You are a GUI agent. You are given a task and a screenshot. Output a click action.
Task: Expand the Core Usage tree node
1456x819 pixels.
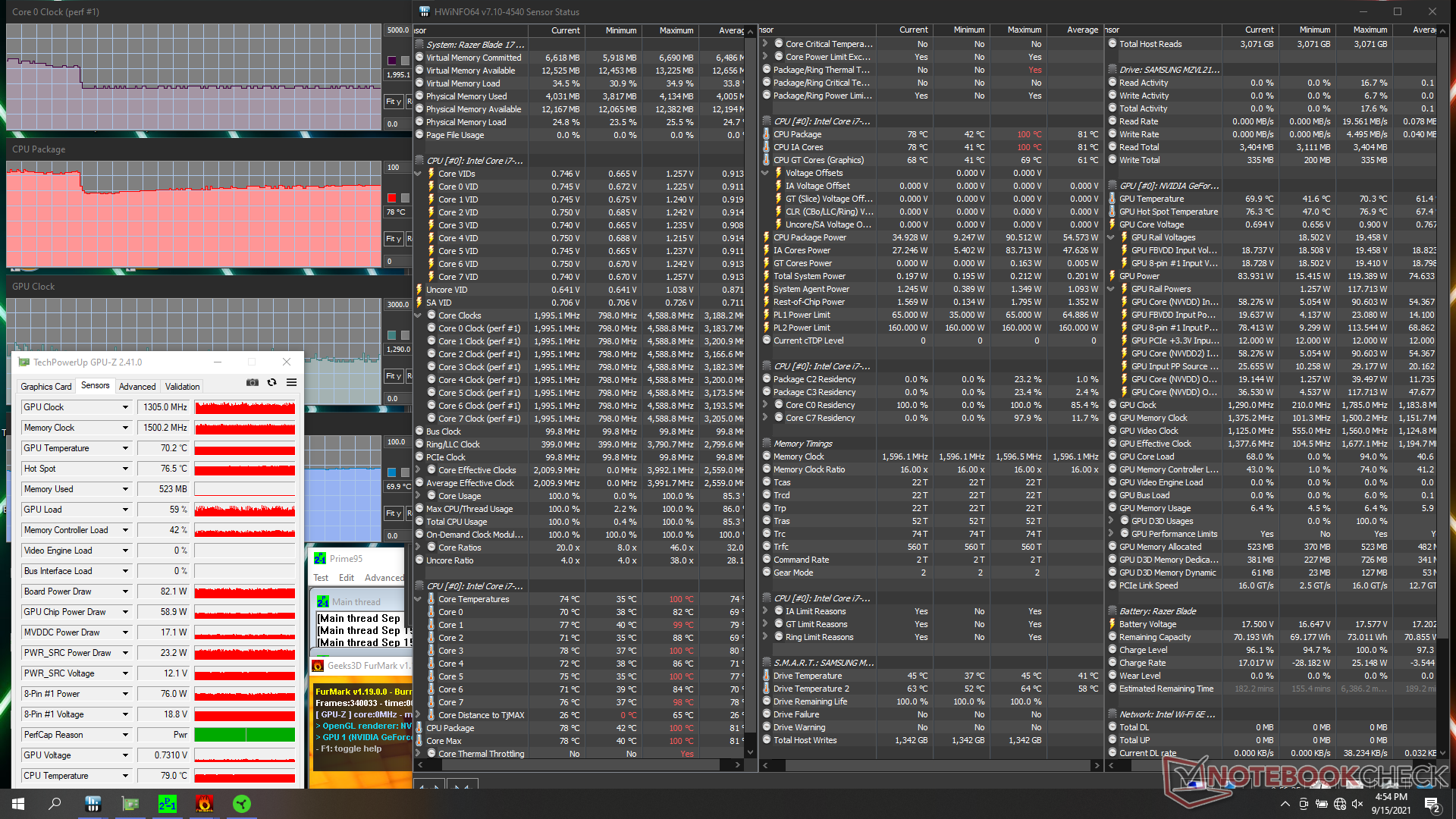[x=418, y=496]
